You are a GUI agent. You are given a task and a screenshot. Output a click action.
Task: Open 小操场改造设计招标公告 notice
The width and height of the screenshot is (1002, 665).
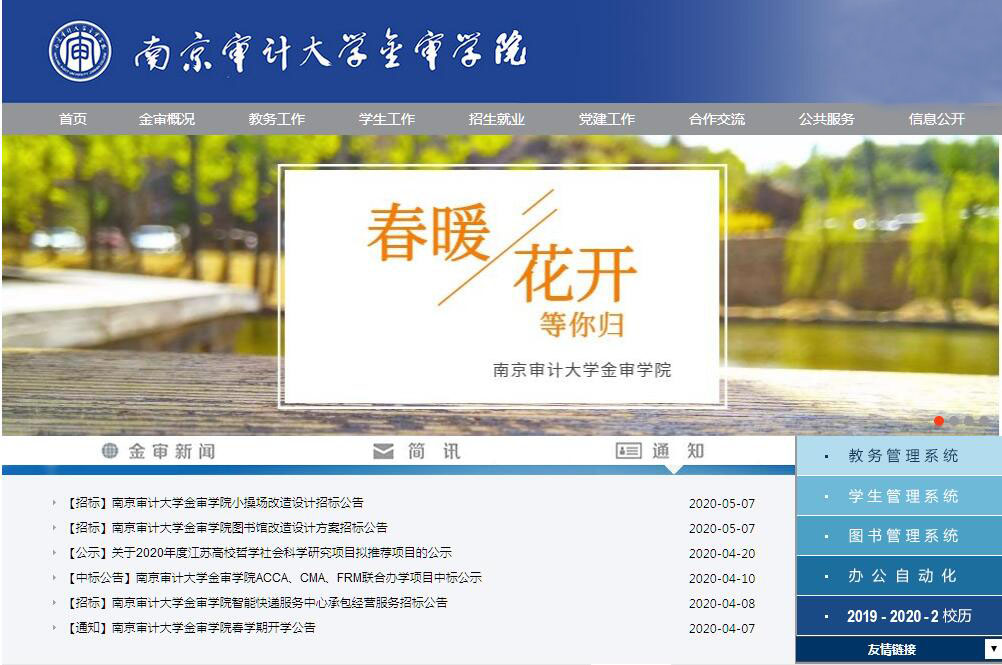click(x=216, y=503)
